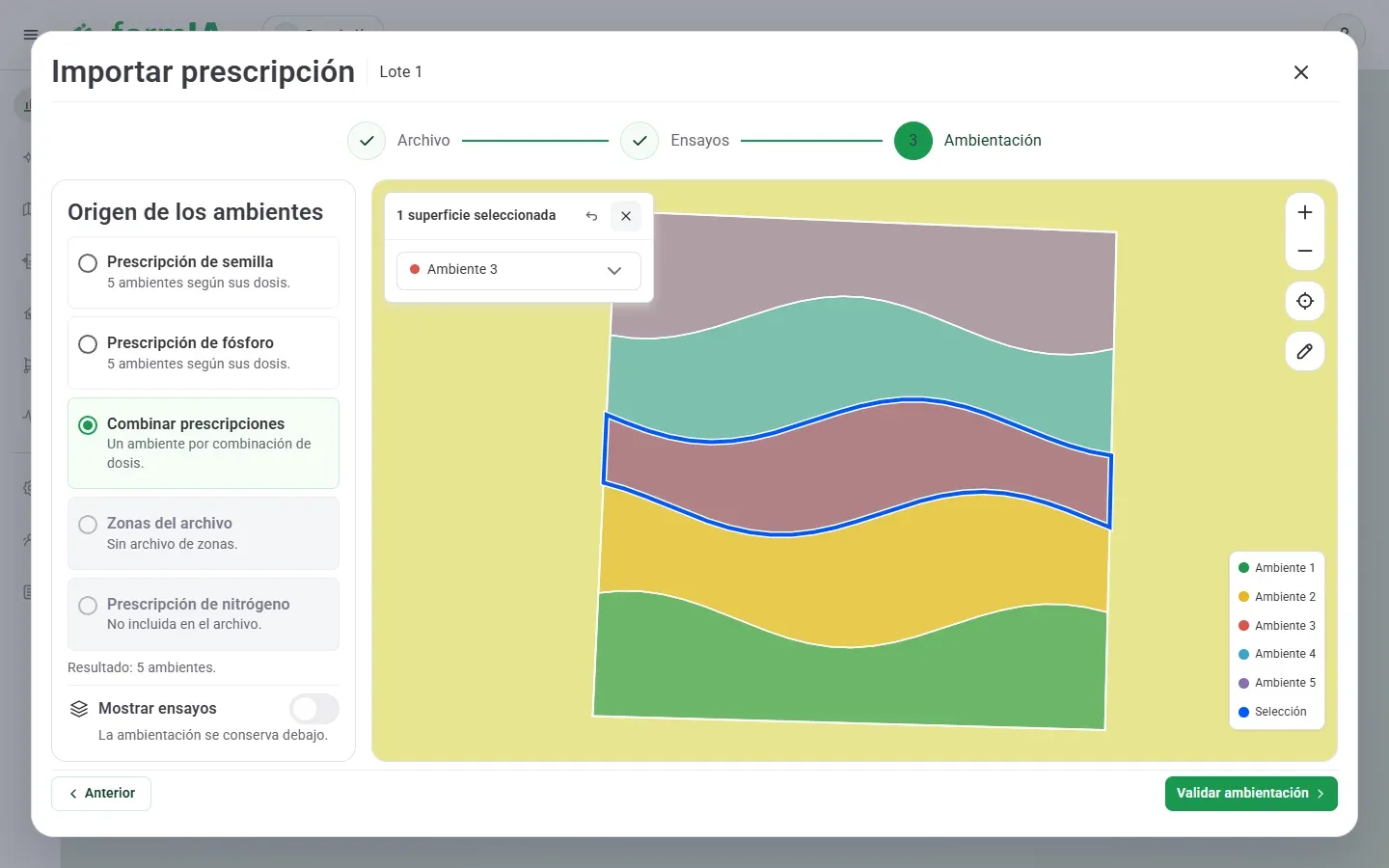Zoom in on the map
1389x868 pixels.
point(1304,212)
